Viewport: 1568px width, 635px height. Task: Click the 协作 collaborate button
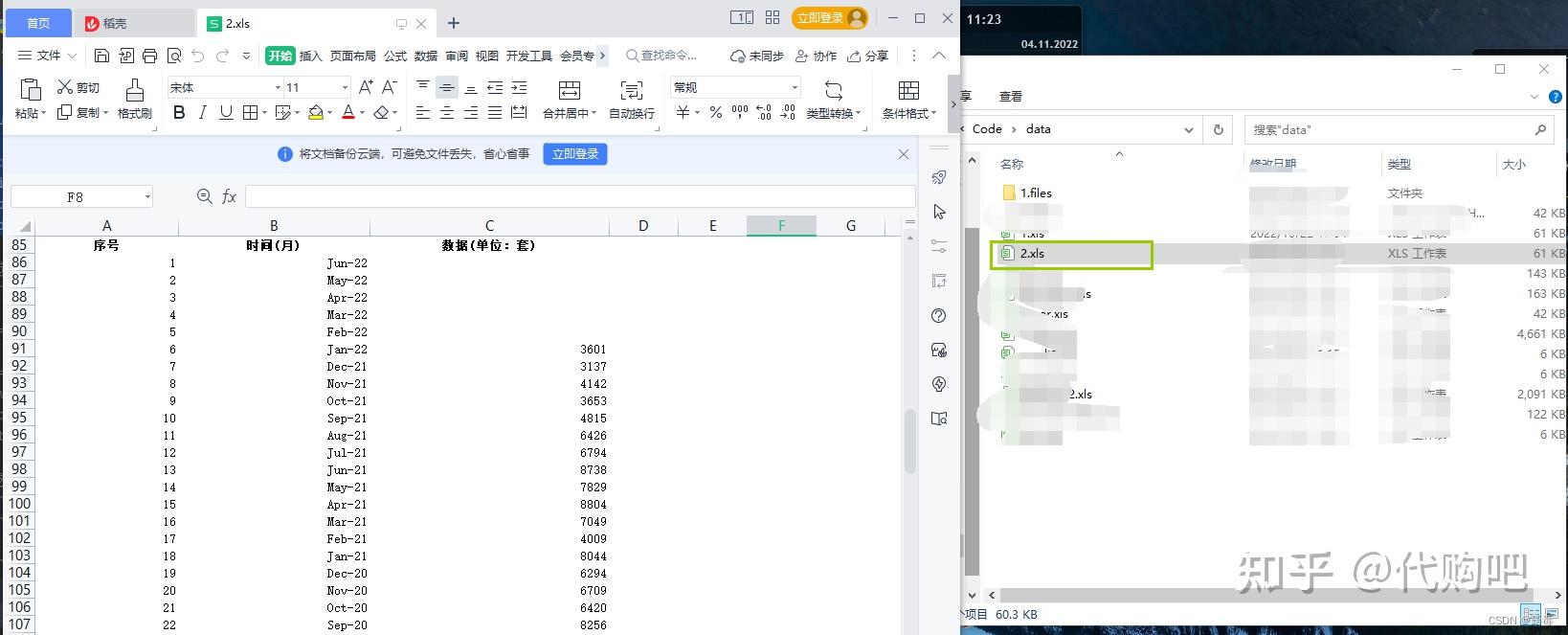(x=816, y=56)
